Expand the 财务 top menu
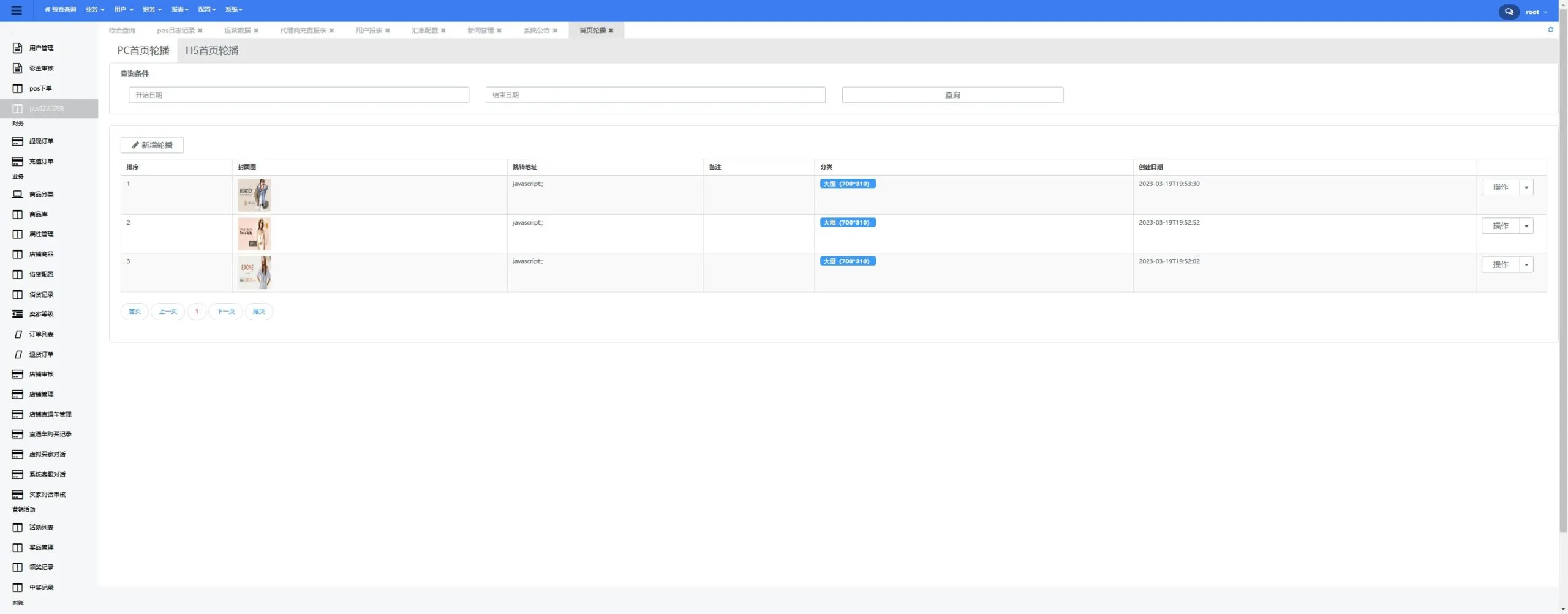1568x614 pixels. coord(153,10)
